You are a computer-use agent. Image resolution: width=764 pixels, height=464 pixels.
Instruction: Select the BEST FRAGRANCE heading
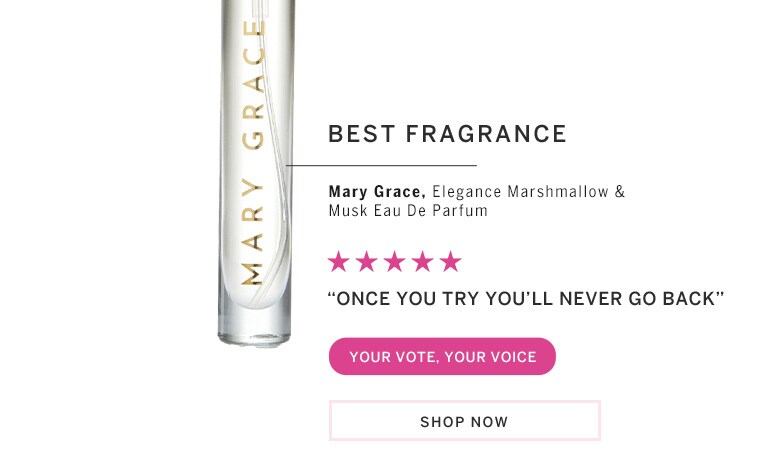click(x=447, y=134)
